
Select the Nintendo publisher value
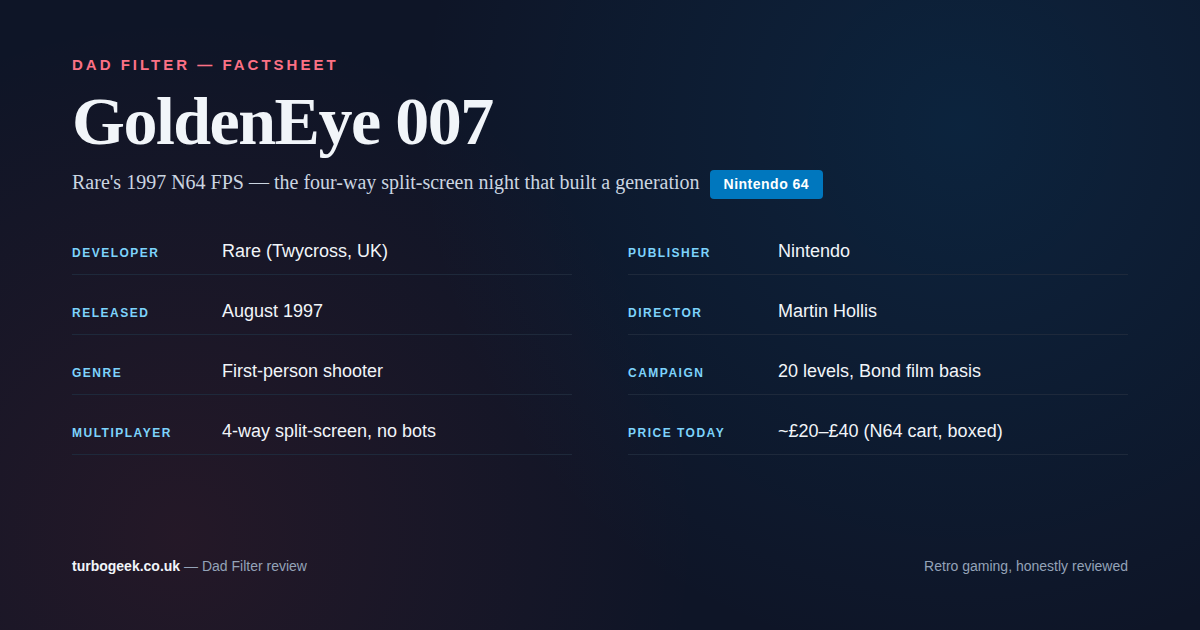click(814, 251)
